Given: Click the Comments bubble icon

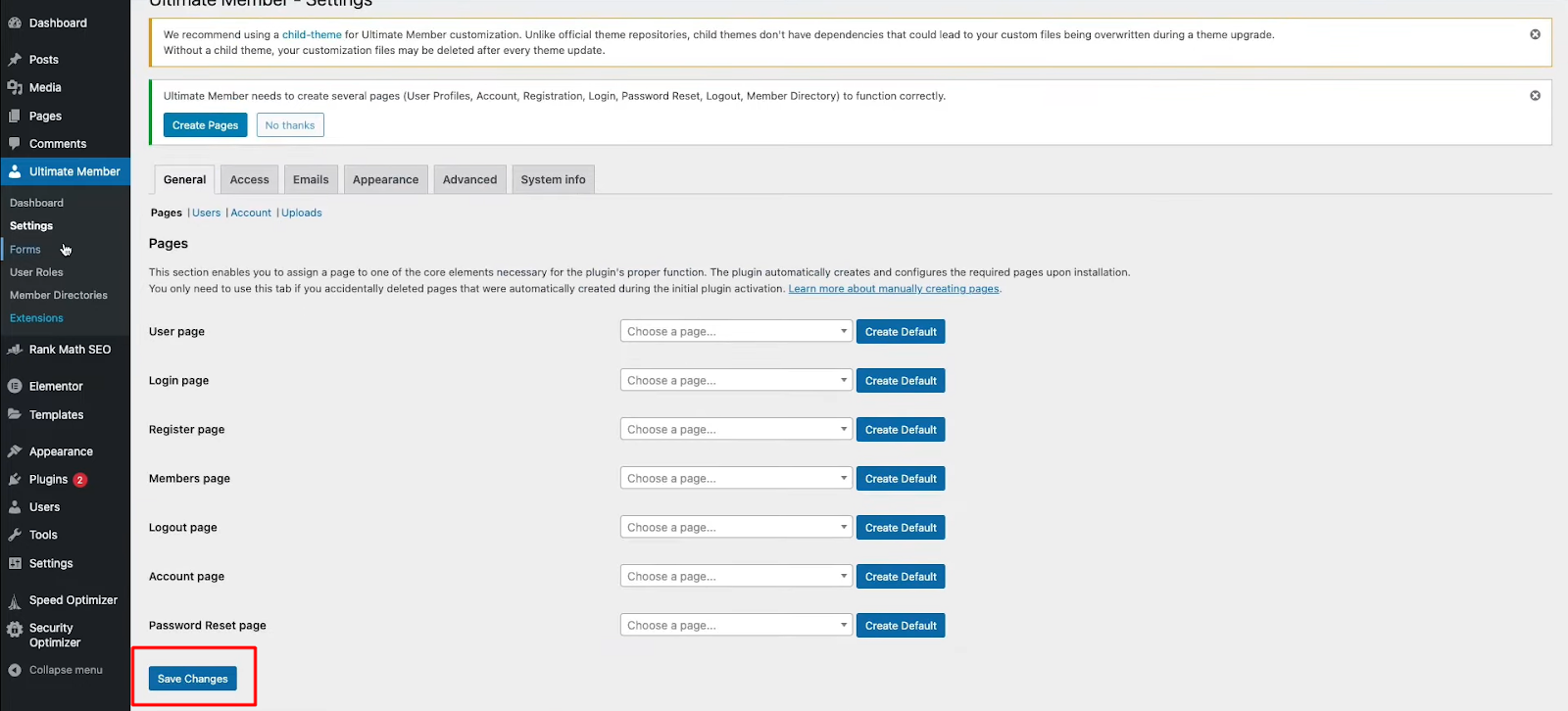Looking at the screenshot, I should 15,144.
